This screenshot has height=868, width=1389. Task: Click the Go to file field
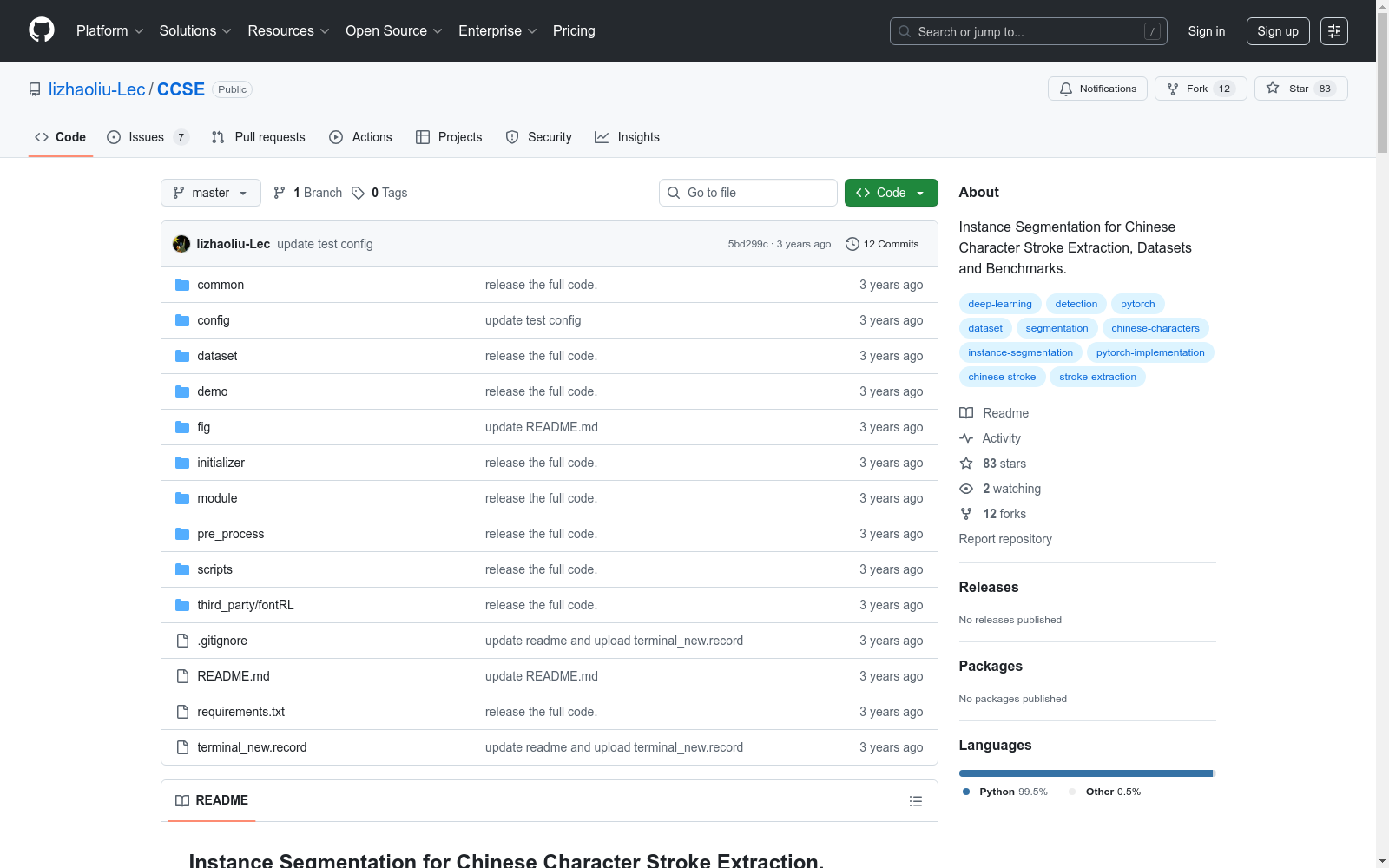coord(748,193)
